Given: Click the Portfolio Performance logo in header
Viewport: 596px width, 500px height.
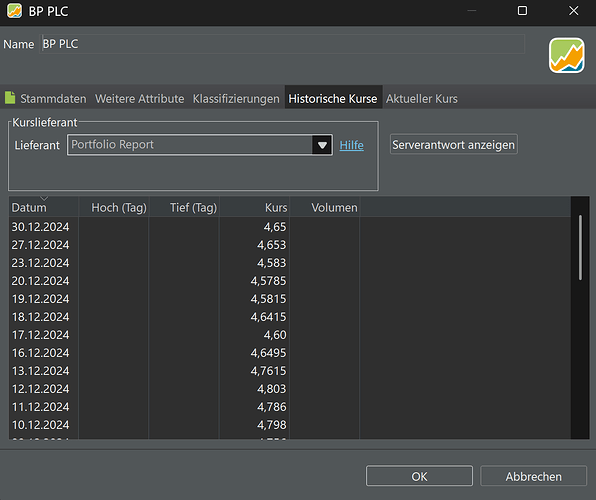Looking at the screenshot, I should click(x=566, y=55).
